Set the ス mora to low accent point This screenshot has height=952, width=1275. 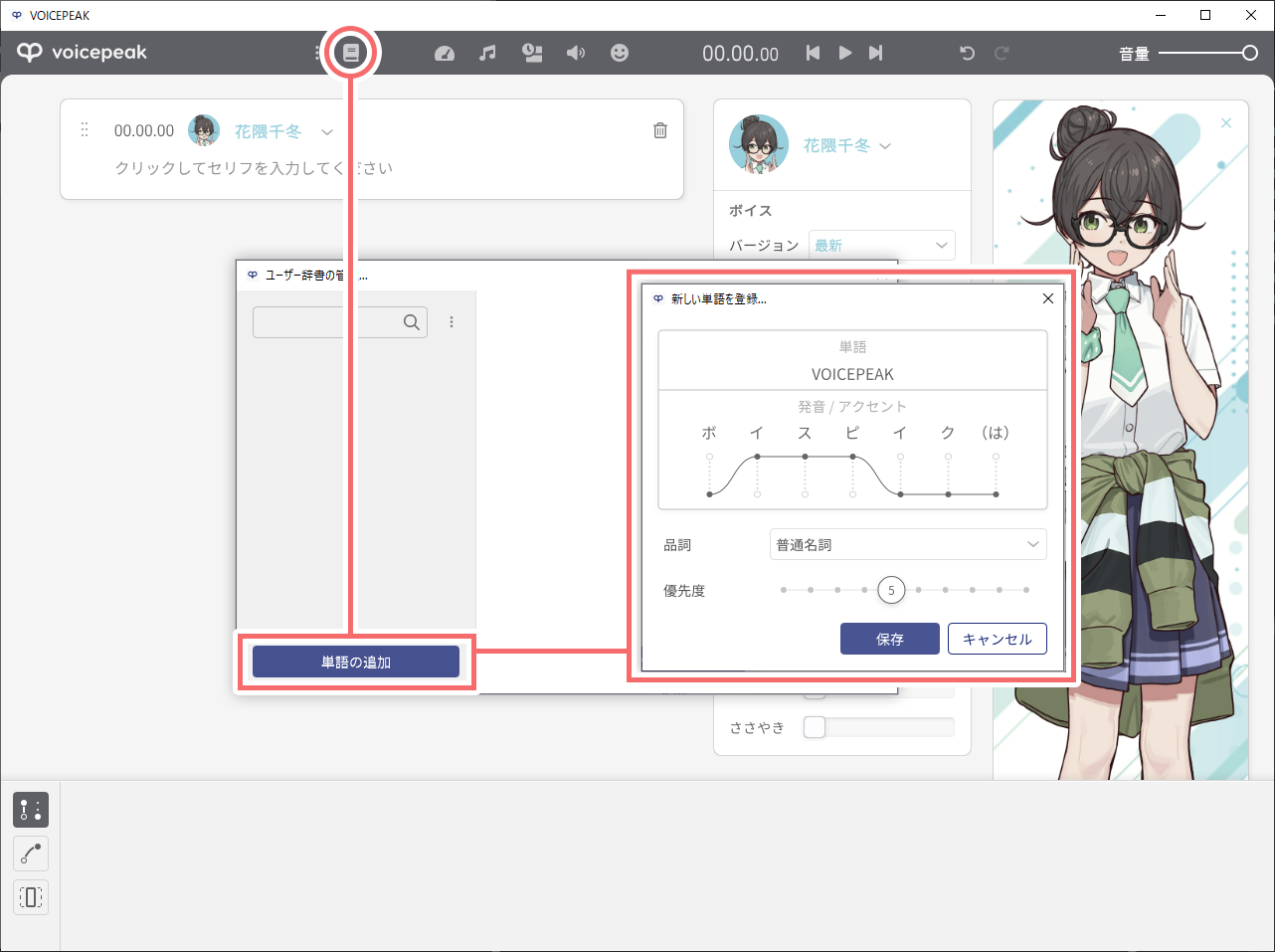pos(805,493)
